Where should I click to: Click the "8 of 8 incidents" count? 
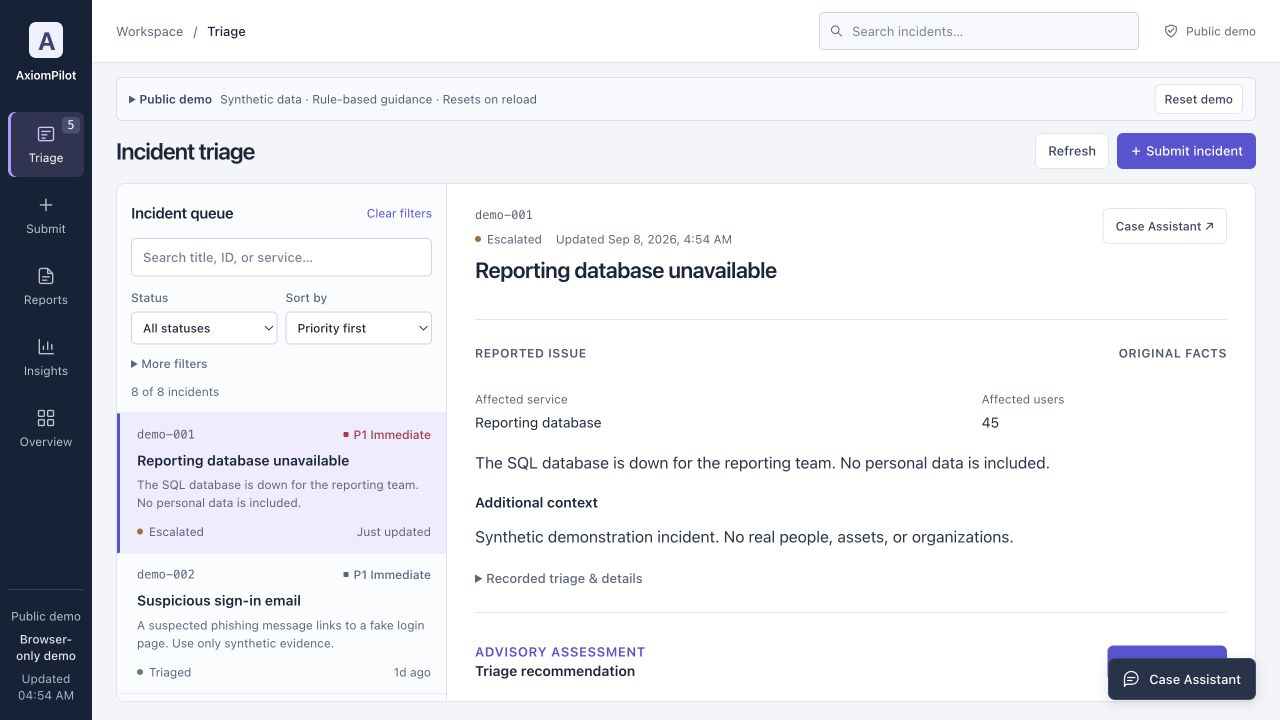tap(175, 392)
